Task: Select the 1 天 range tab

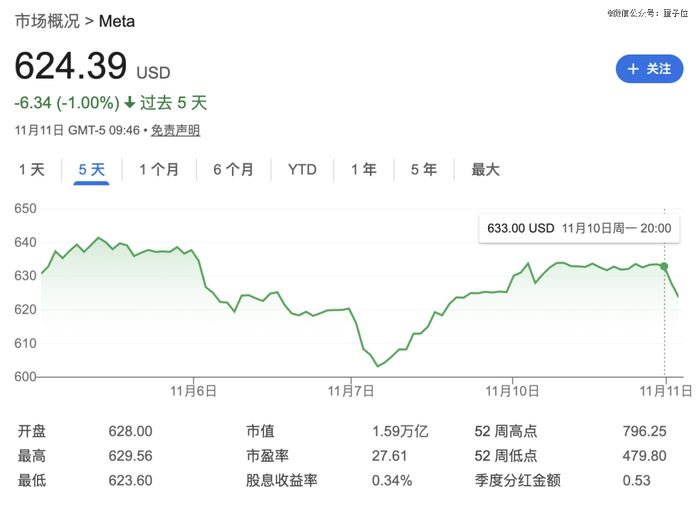Action: [x=32, y=170]
